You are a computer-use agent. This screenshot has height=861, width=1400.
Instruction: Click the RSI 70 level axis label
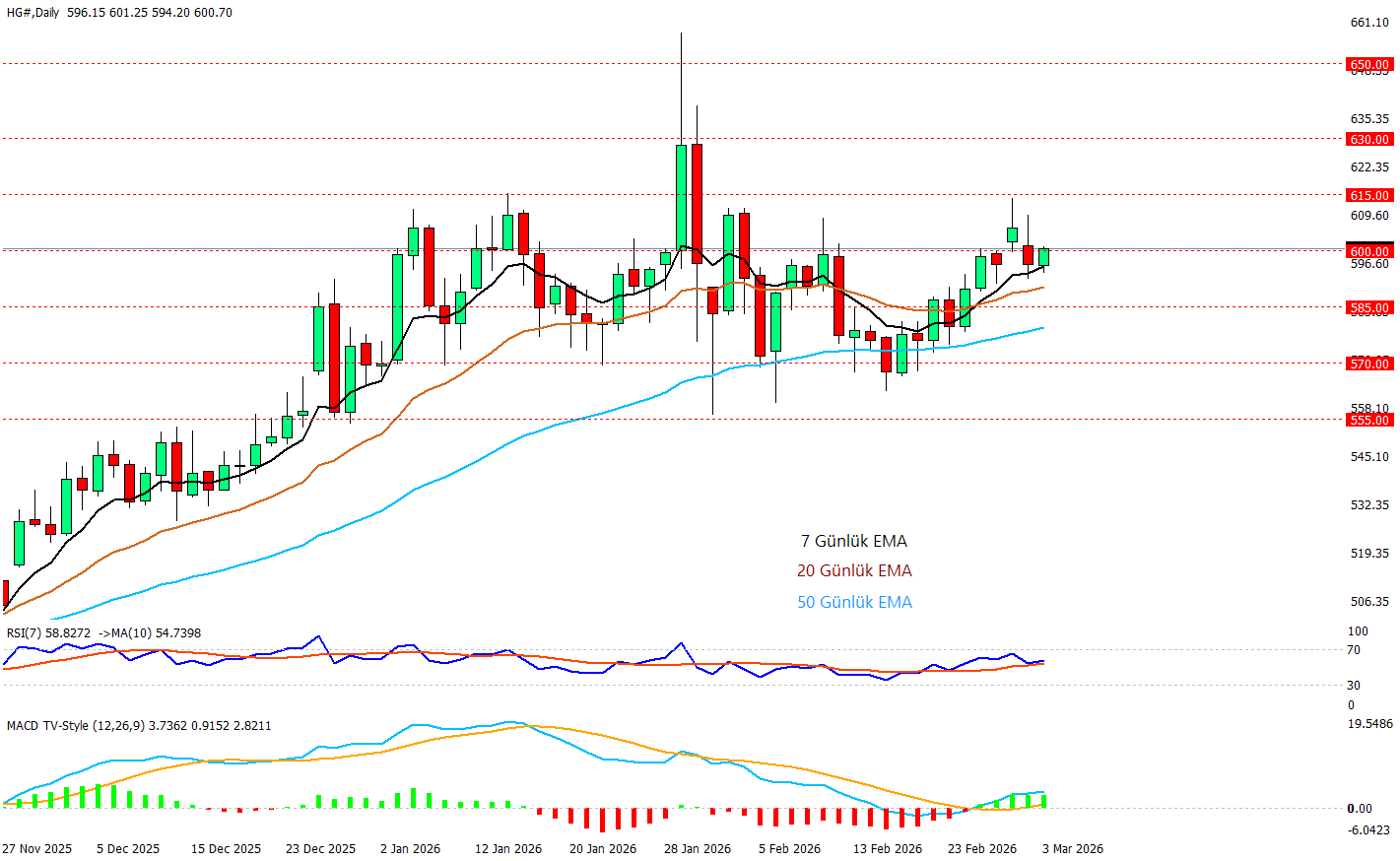tap(1354, 650)
